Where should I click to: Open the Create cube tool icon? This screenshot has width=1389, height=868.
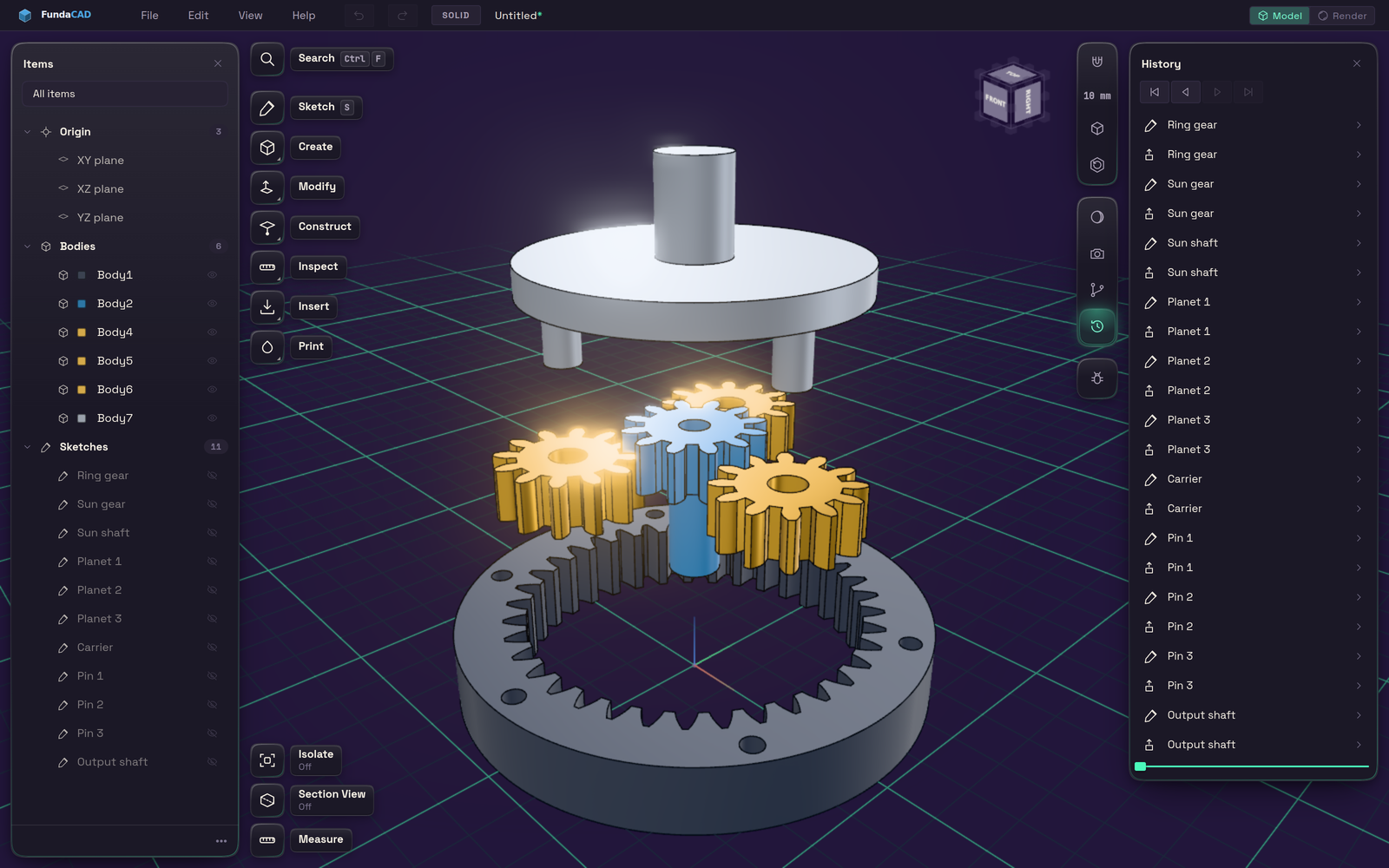[x=267, y=148]
